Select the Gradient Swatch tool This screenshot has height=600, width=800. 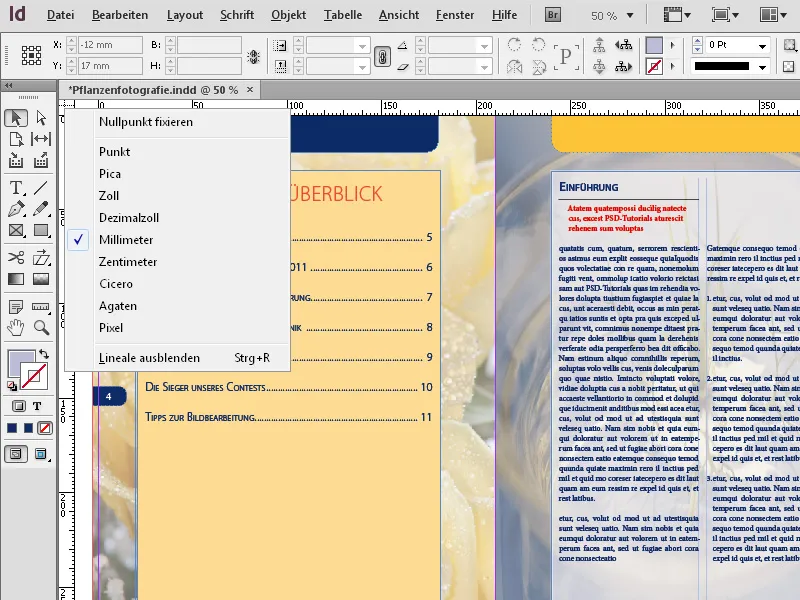point(16,279)
